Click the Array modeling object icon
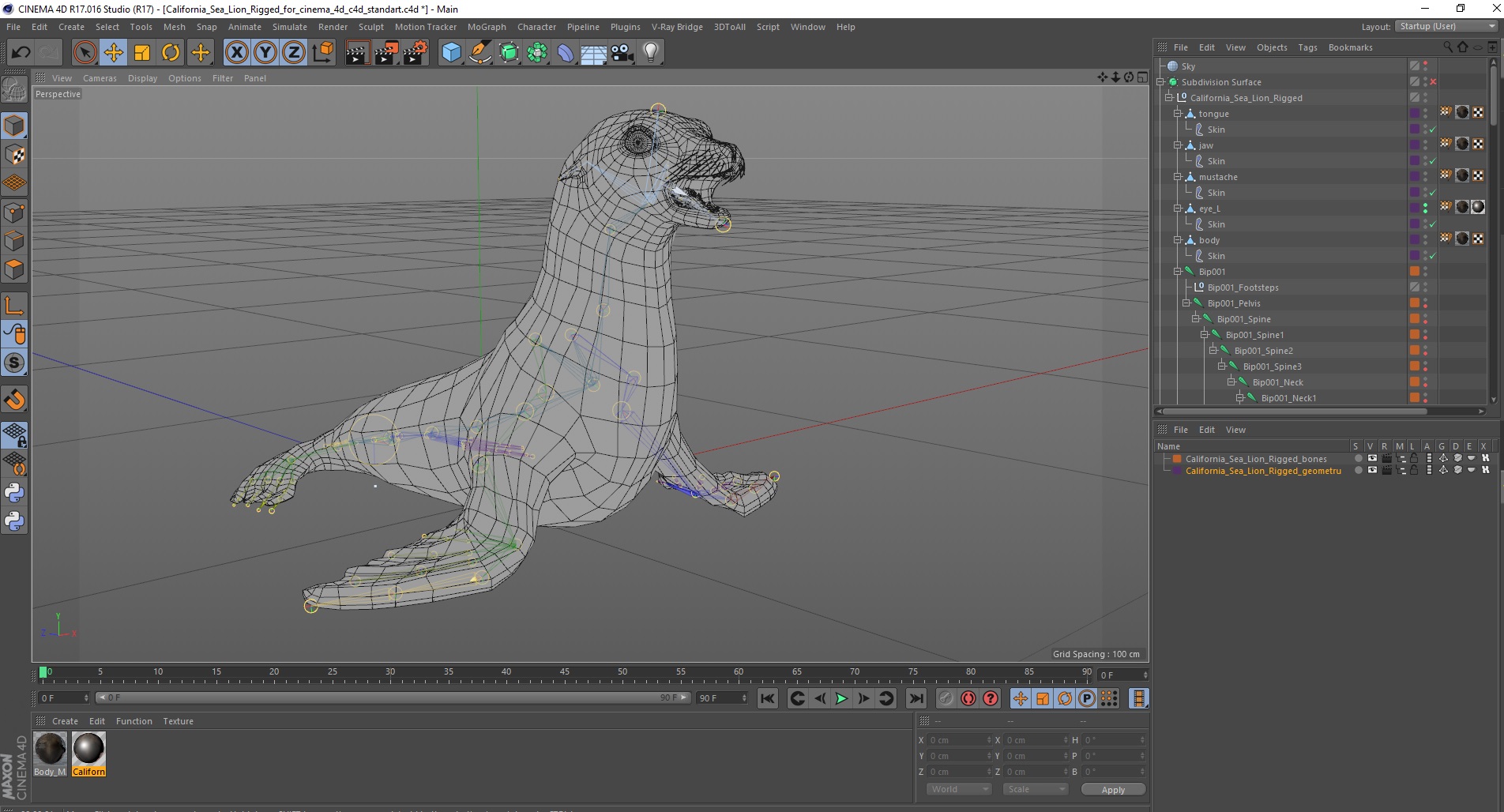The height and width of the screenshot is (812, 1504). click(537, 53)
